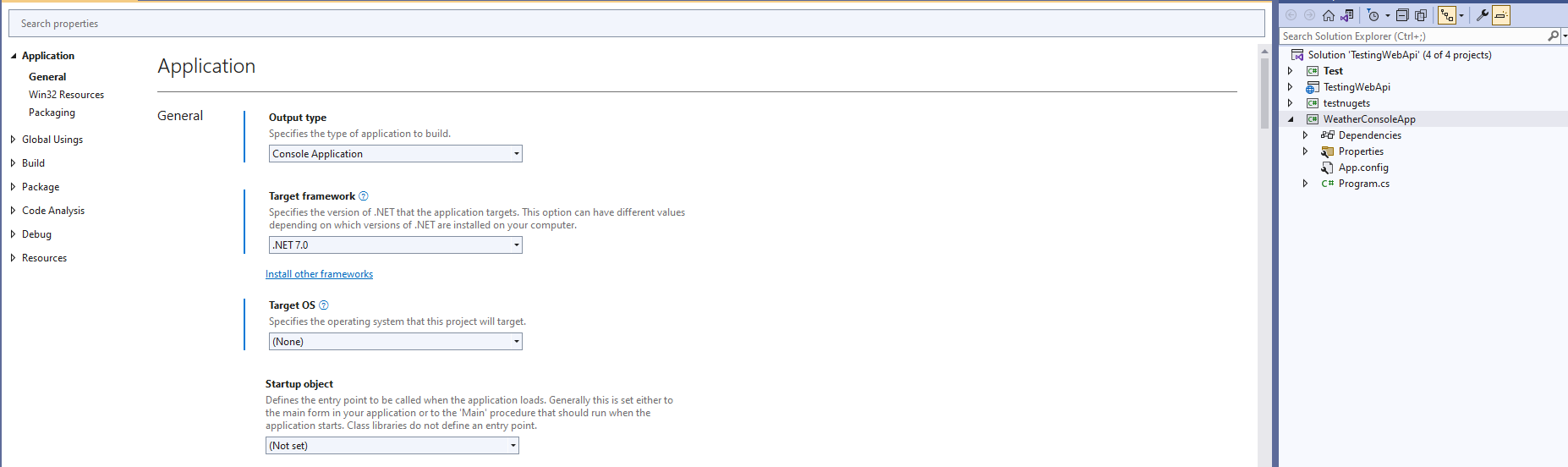The image size is (1568, 467).
Task: Expand the testnugets project node
Action: tap(1291, 103)
